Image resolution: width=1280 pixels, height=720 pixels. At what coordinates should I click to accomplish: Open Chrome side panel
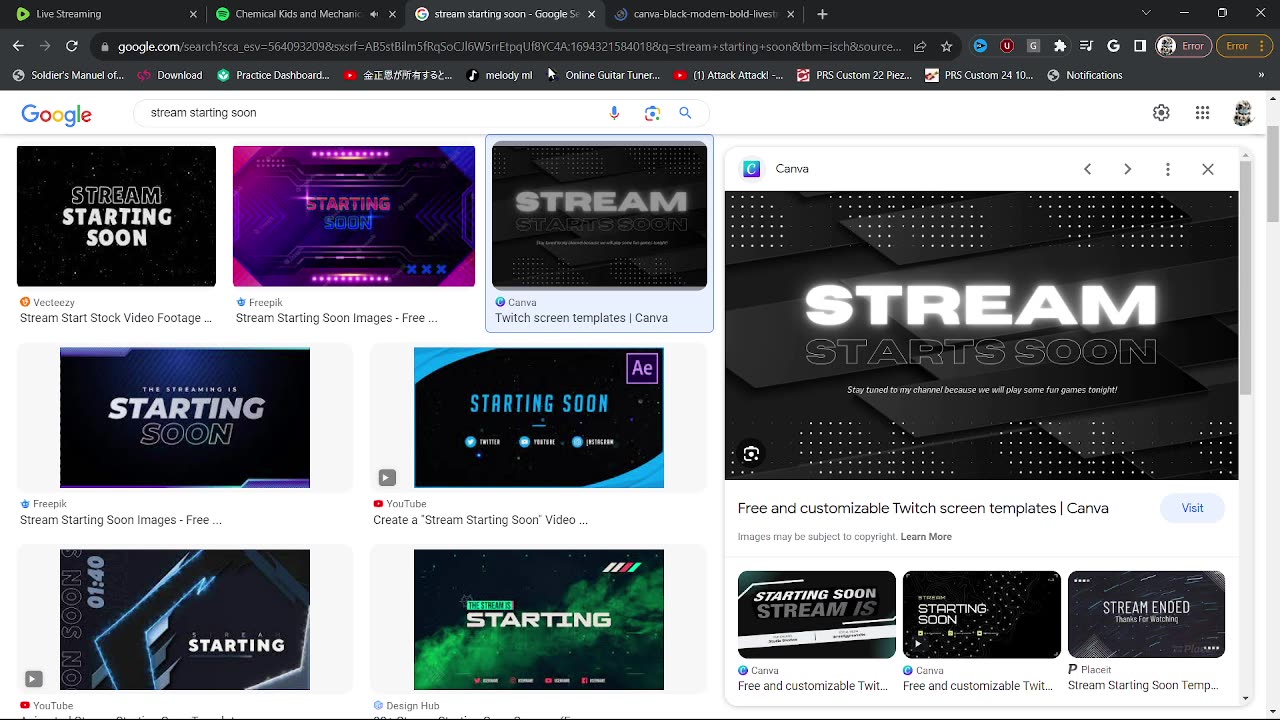pos(1140,46)
